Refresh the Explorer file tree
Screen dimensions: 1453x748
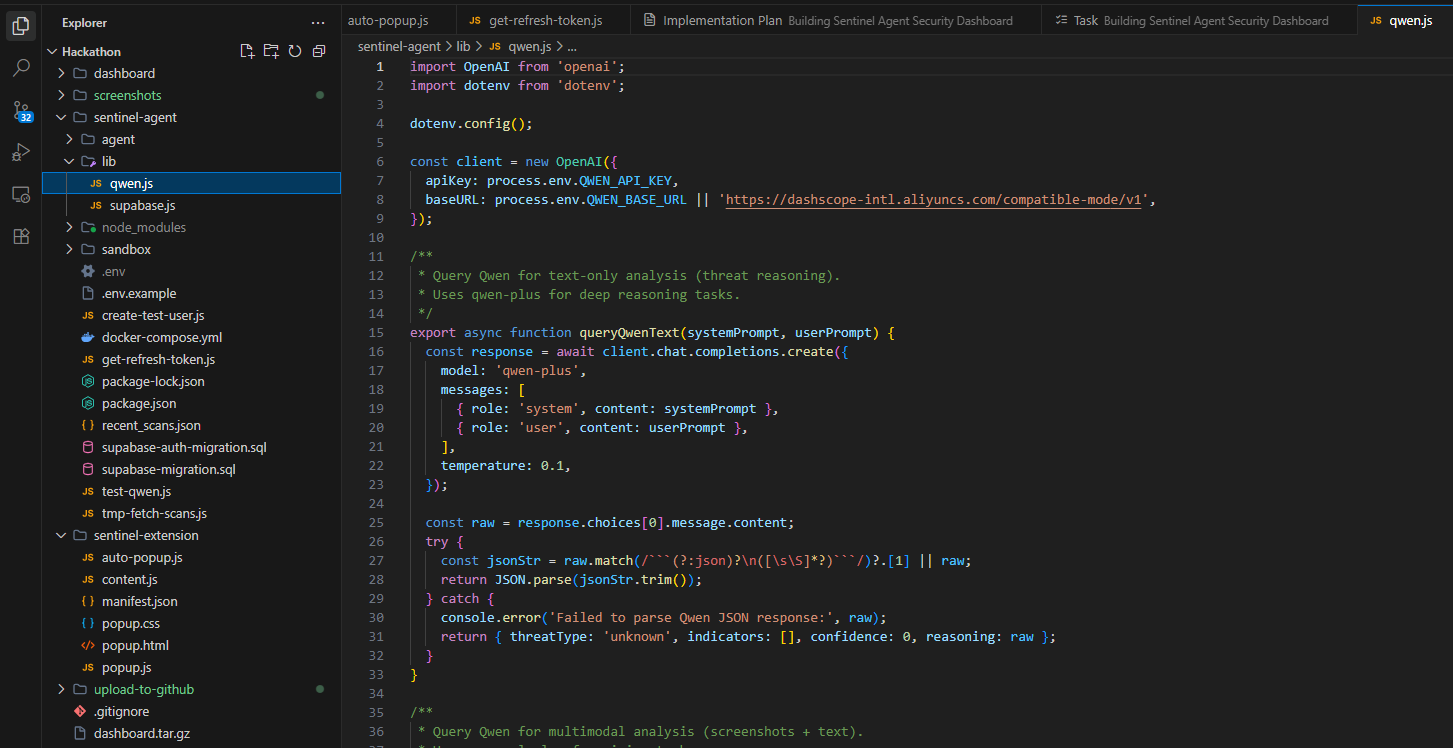pos(295,51)
